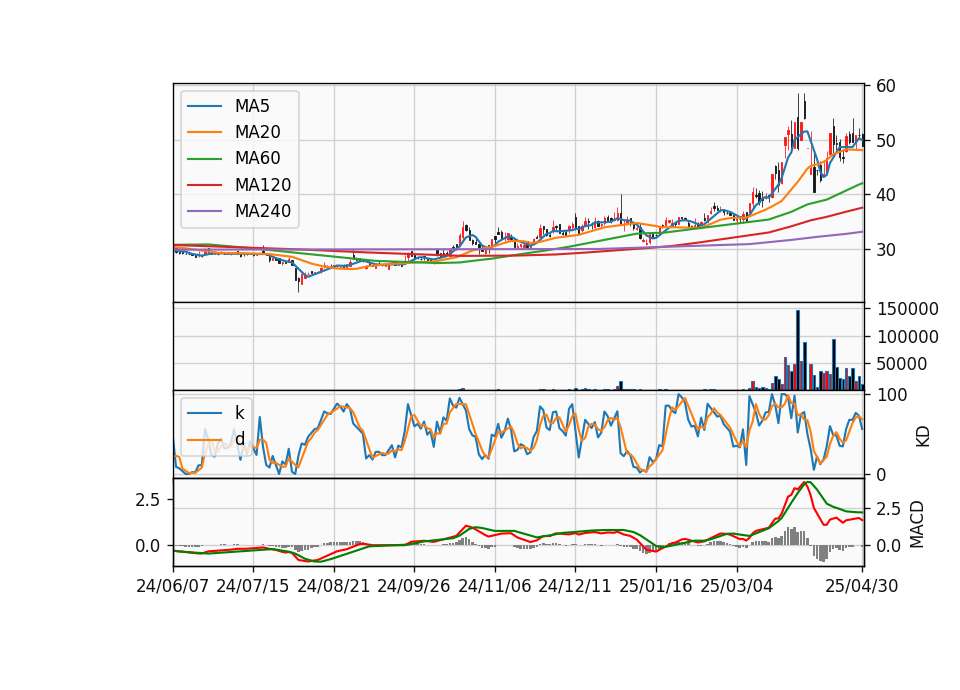Click the volume axis value 50000

pyautogui.click(x=902, y=364)
